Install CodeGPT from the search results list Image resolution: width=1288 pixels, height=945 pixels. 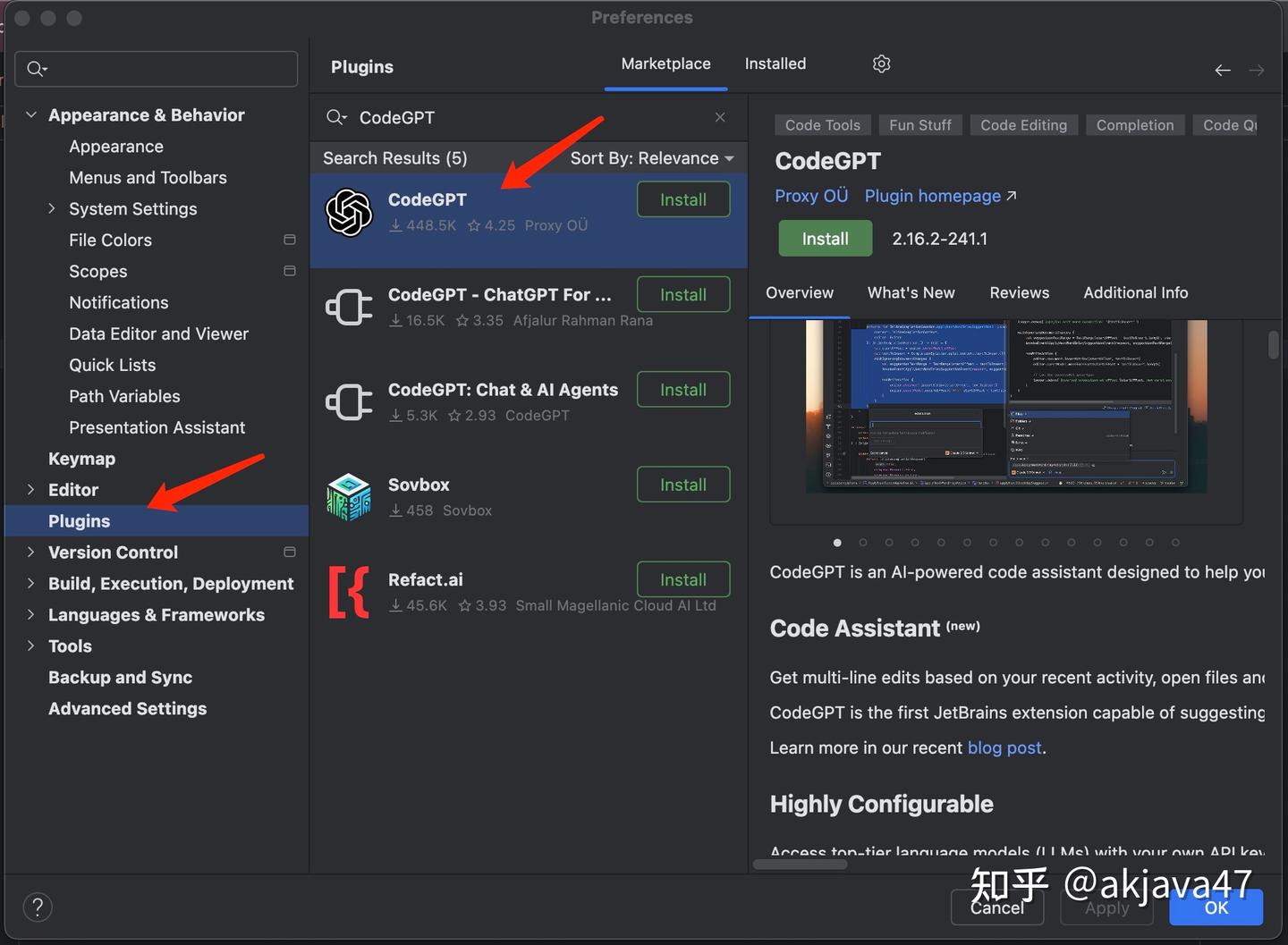pyautogui.click(x=683, y=199)
